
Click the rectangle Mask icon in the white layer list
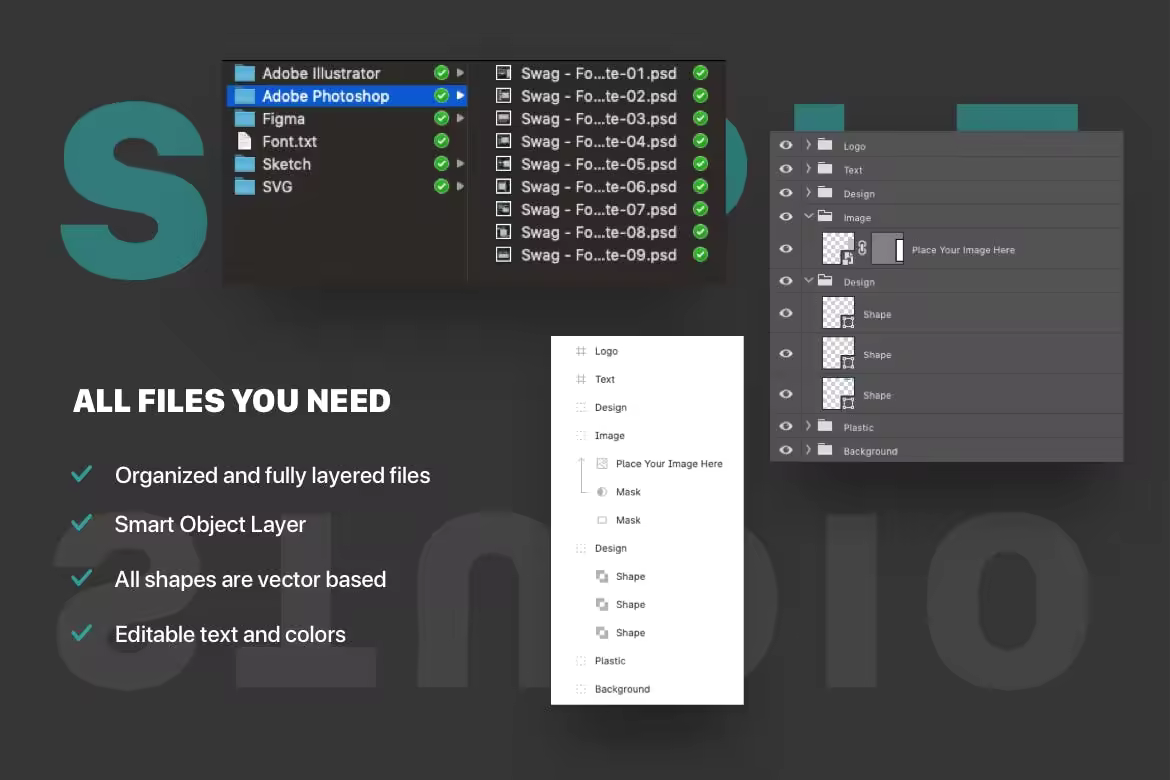pos(602,520)
